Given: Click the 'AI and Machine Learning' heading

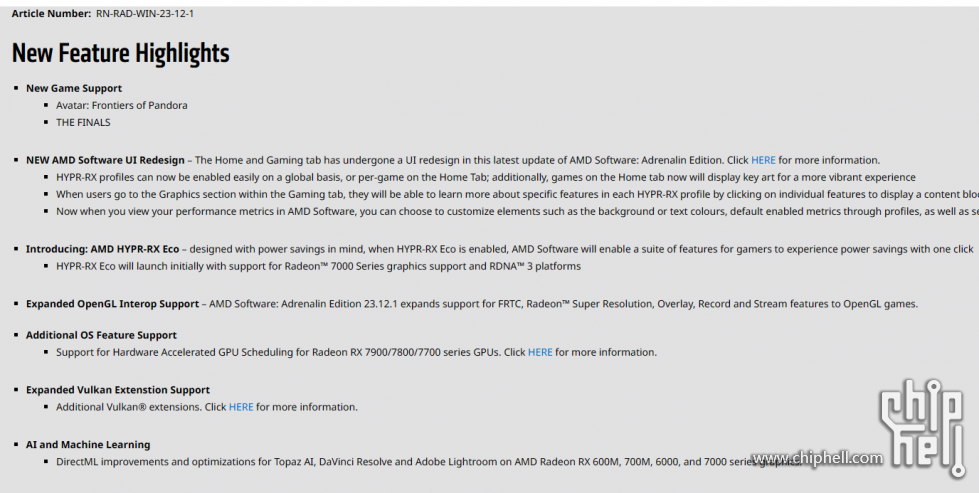Looking at the screenshot, I should point(88,445).
